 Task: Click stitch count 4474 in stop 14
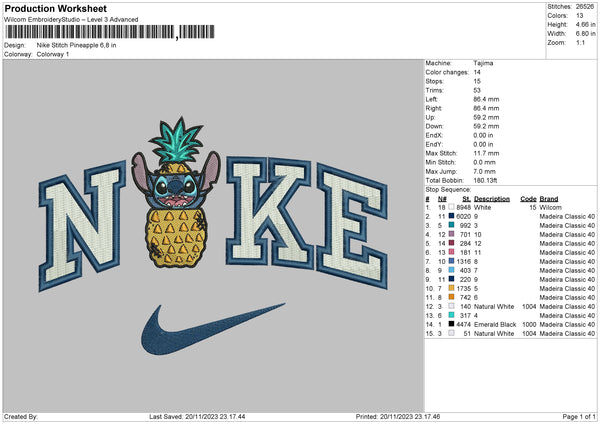click(463, 325)
